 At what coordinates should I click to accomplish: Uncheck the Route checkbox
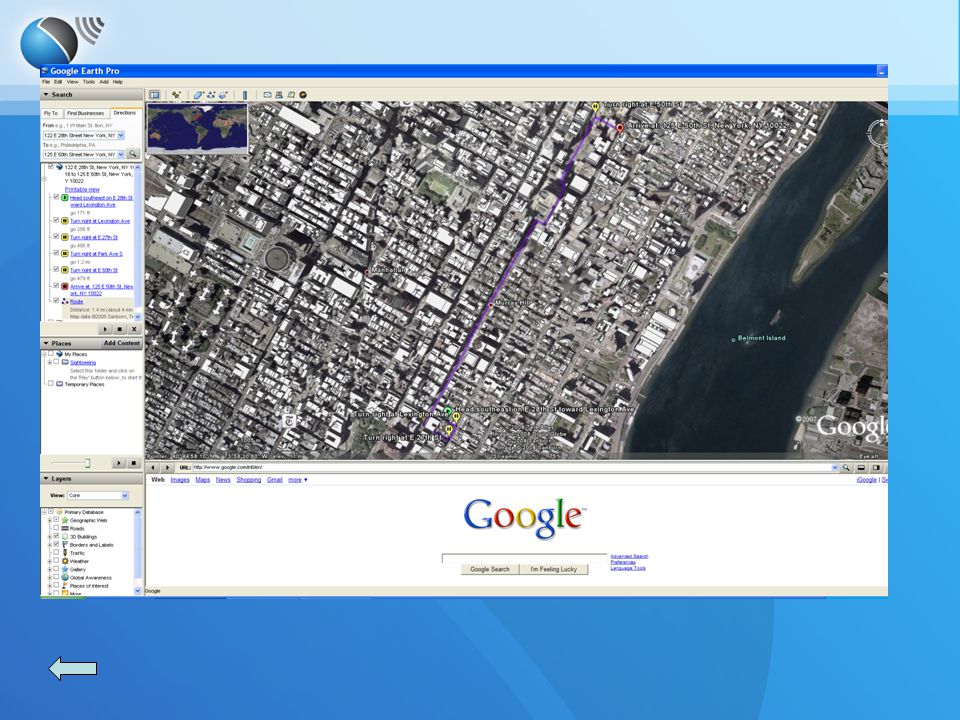tap(56, 301)
